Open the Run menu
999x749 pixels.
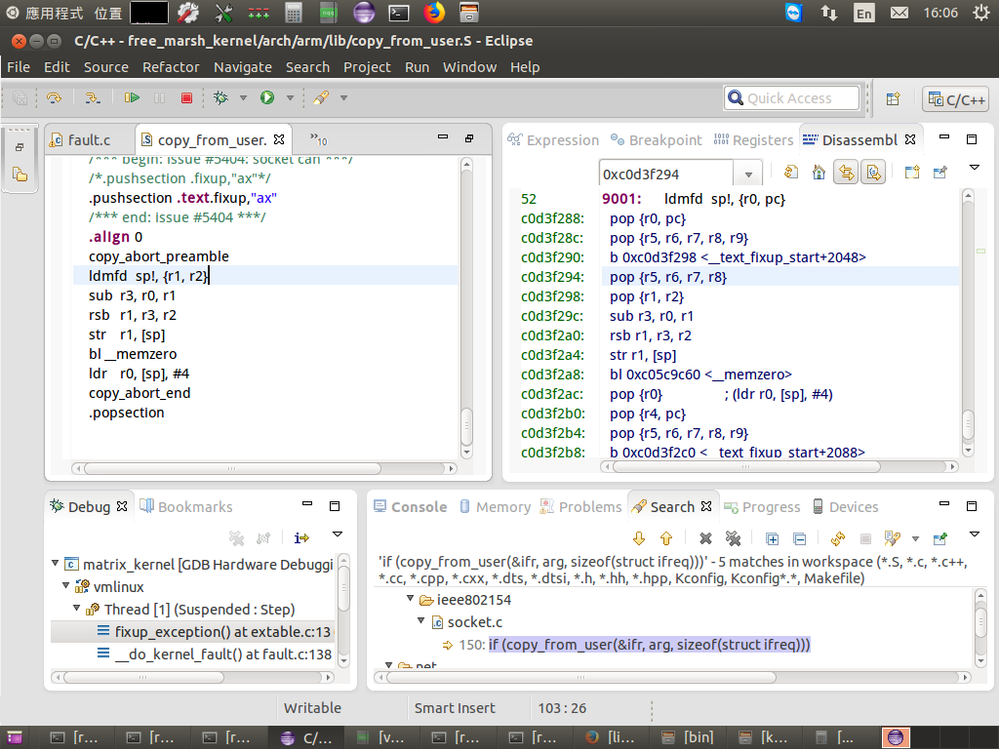(417, 67)
